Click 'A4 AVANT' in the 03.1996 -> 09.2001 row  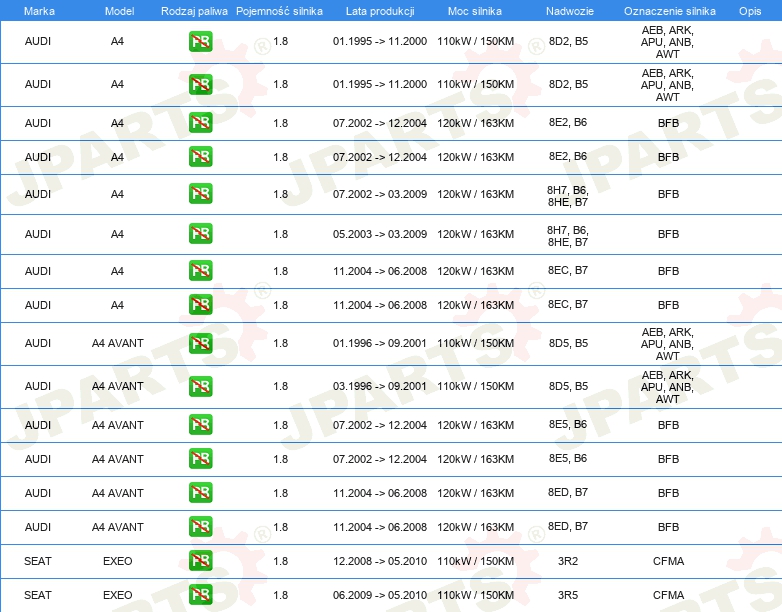[x=118, y=386]
